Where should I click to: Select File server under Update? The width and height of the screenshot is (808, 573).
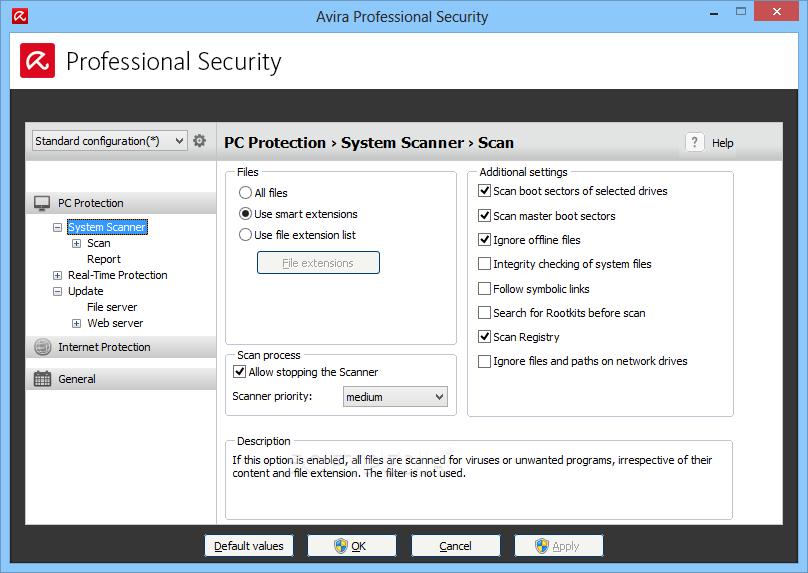point(112,307)
